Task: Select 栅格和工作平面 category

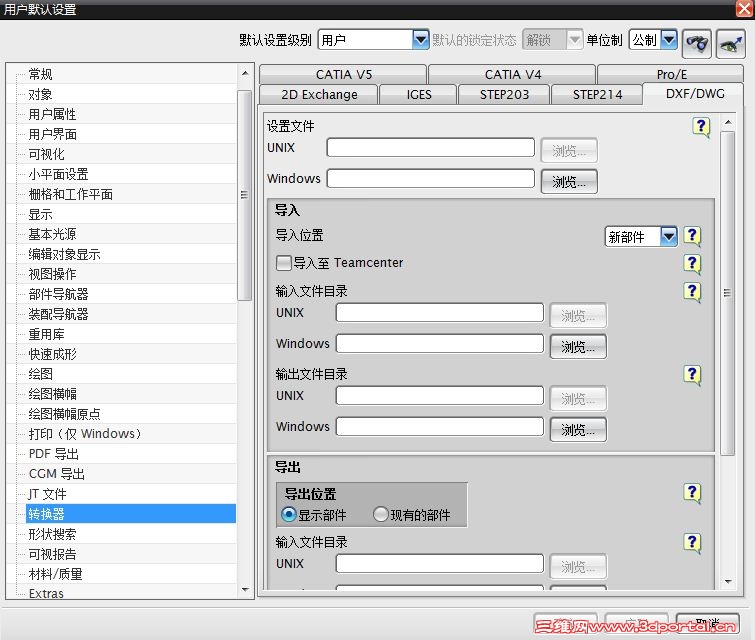Action: (x=70, y=194)
